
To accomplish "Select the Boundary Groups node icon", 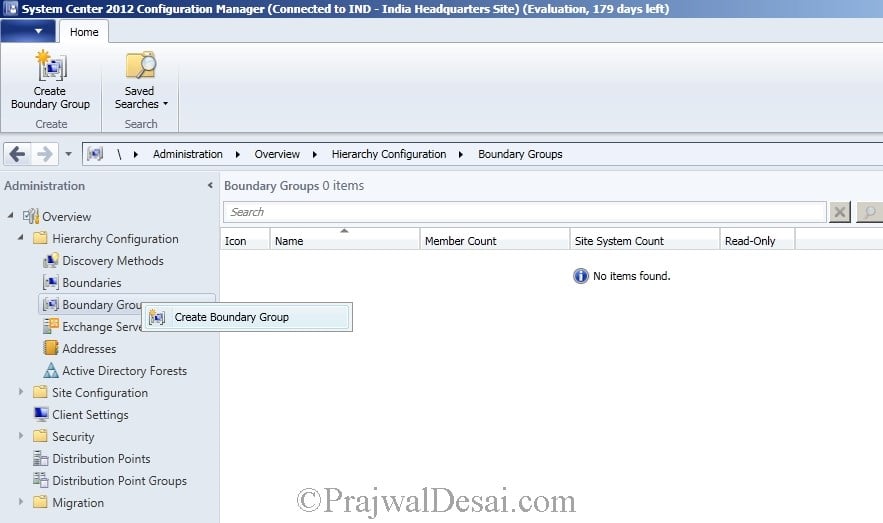I will pyautogui.click(x=51, y=304).
